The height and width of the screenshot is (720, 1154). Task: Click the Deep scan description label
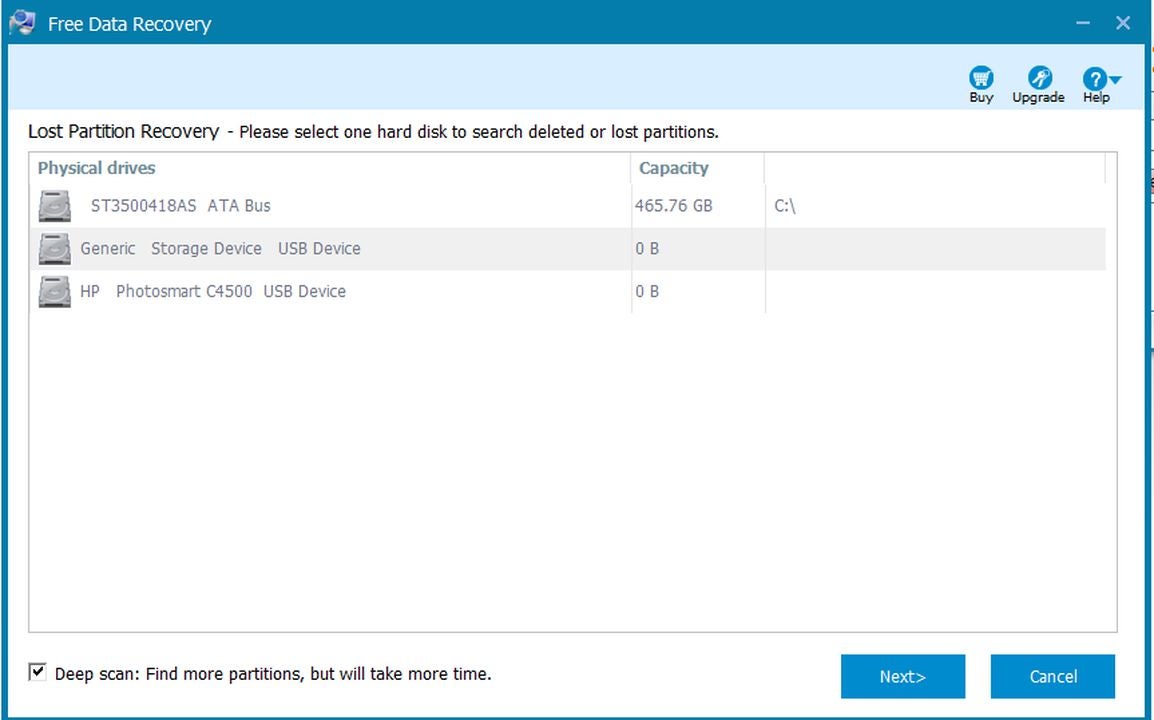pyautogui.click(x=273, y=674)
